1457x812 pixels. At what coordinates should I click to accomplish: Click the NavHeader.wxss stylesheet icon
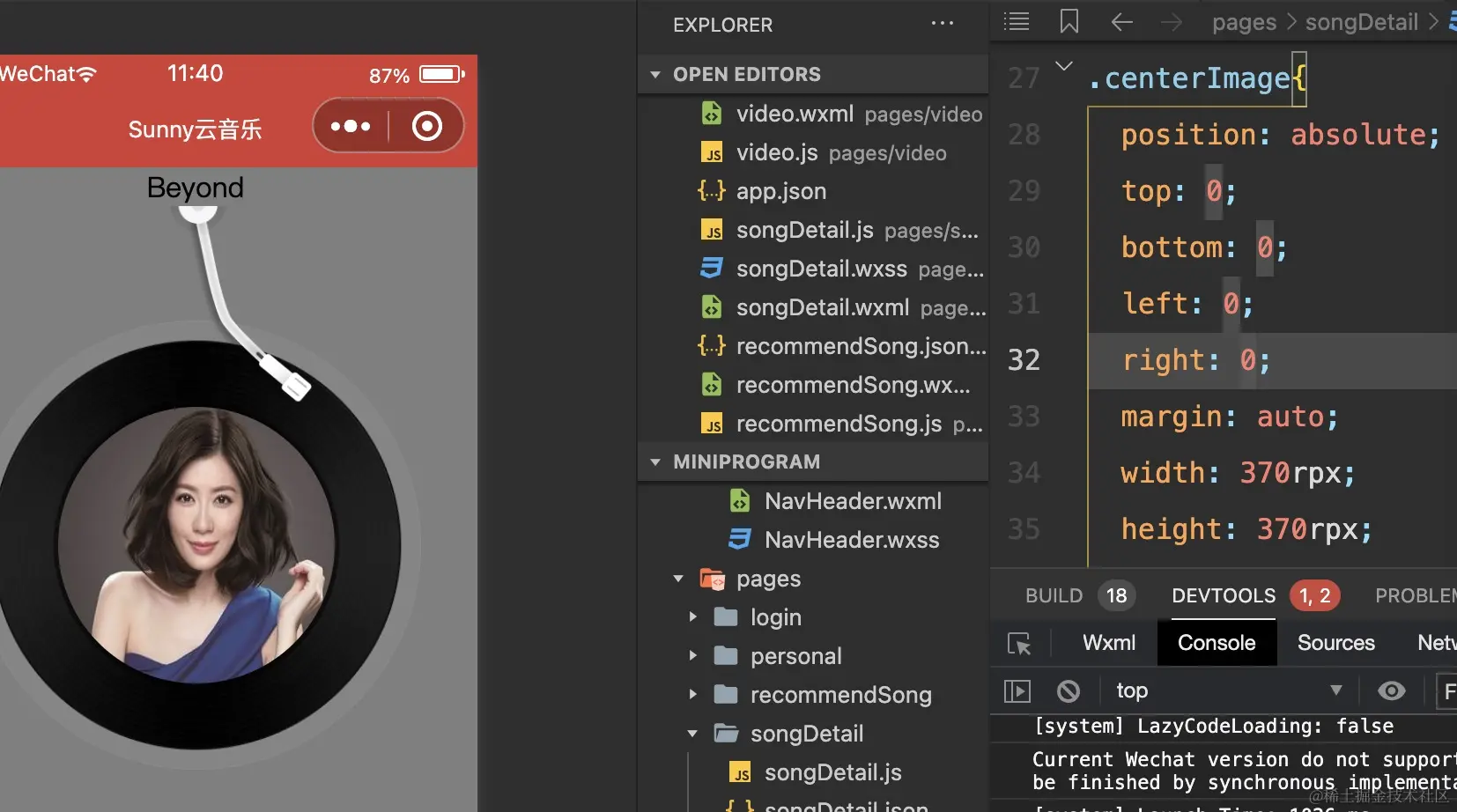[x=739, y=539]
